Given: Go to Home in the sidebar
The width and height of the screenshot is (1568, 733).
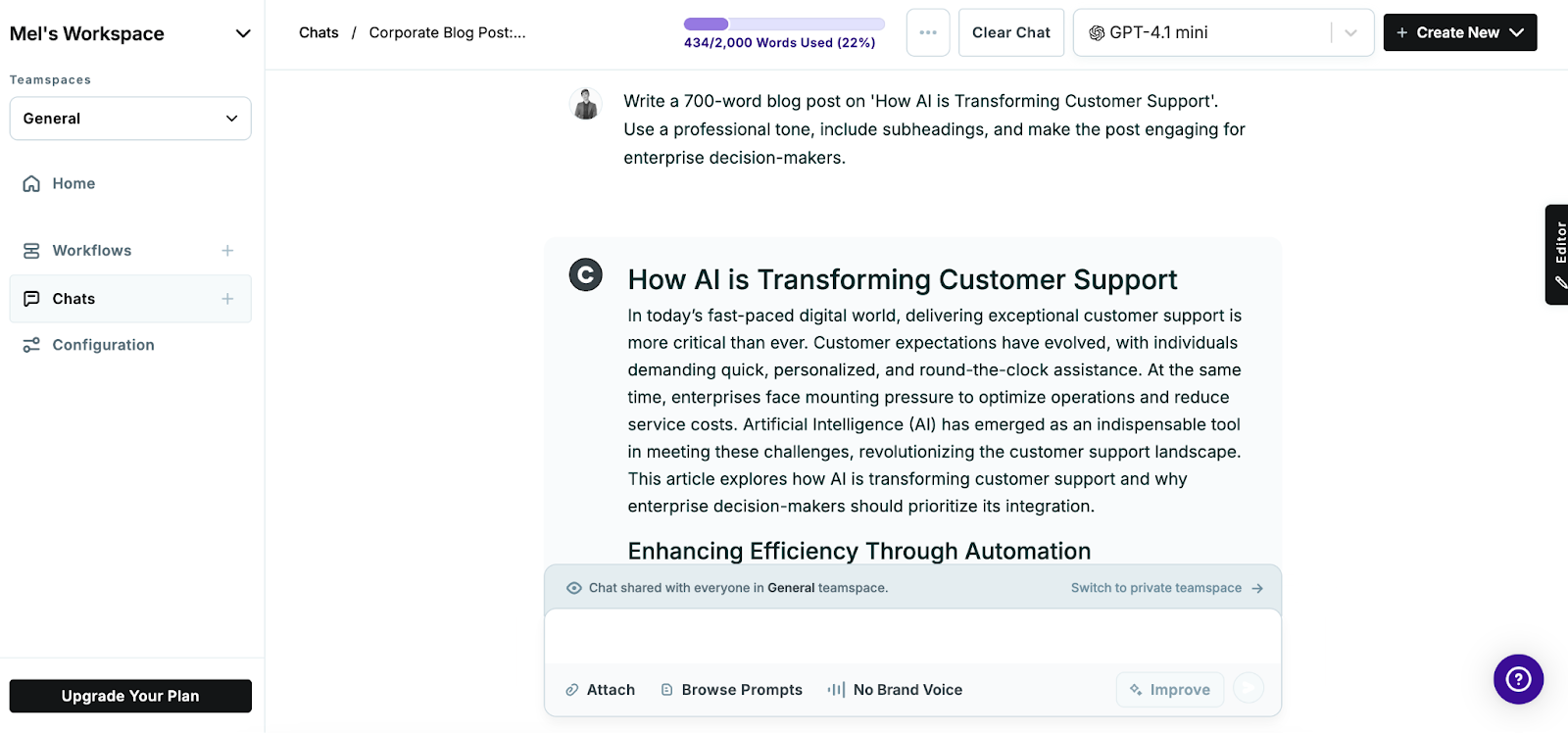Looking at the screenshot, I should [73, 183].
